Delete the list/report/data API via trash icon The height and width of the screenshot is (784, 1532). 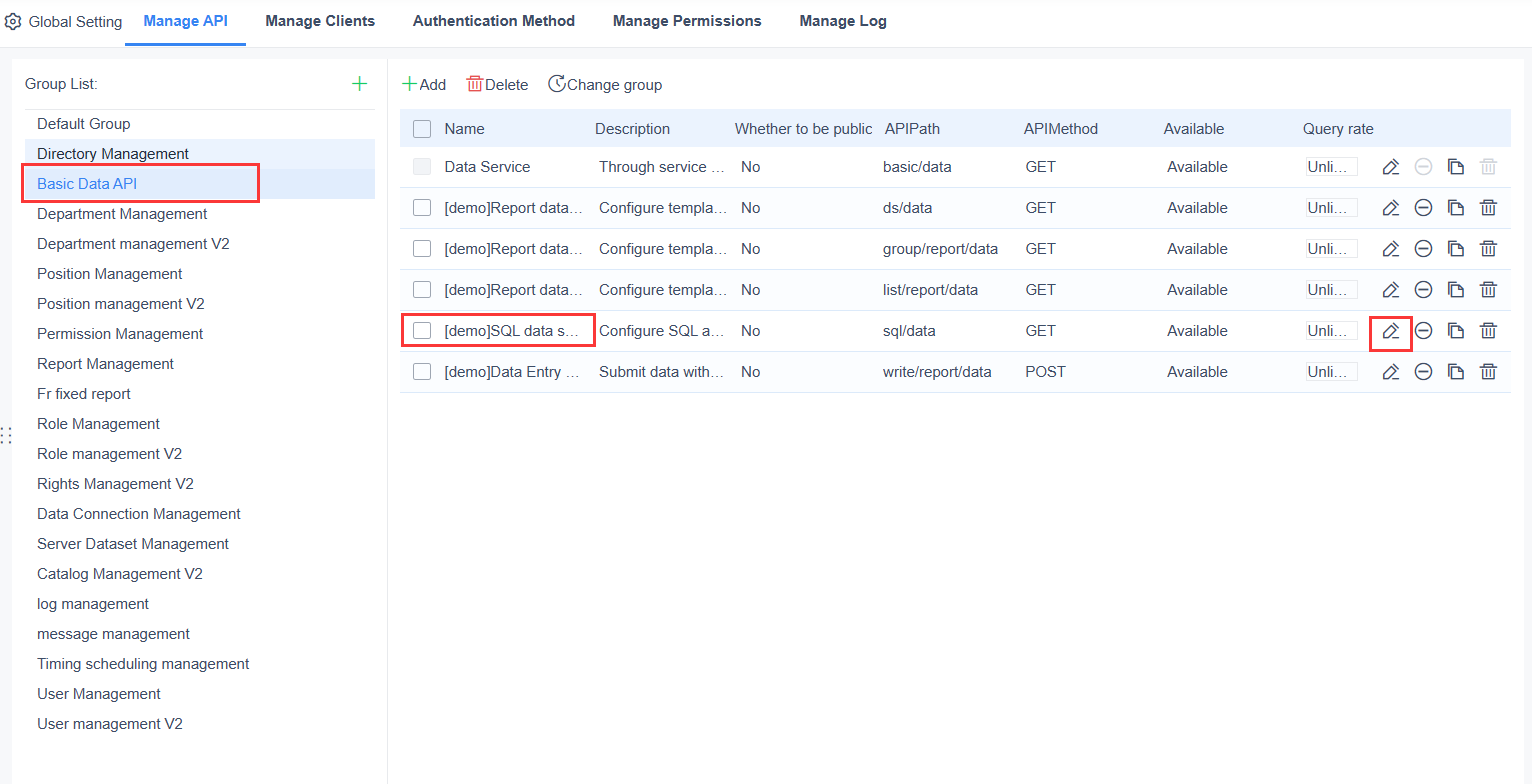click(x=1488, y=289)
